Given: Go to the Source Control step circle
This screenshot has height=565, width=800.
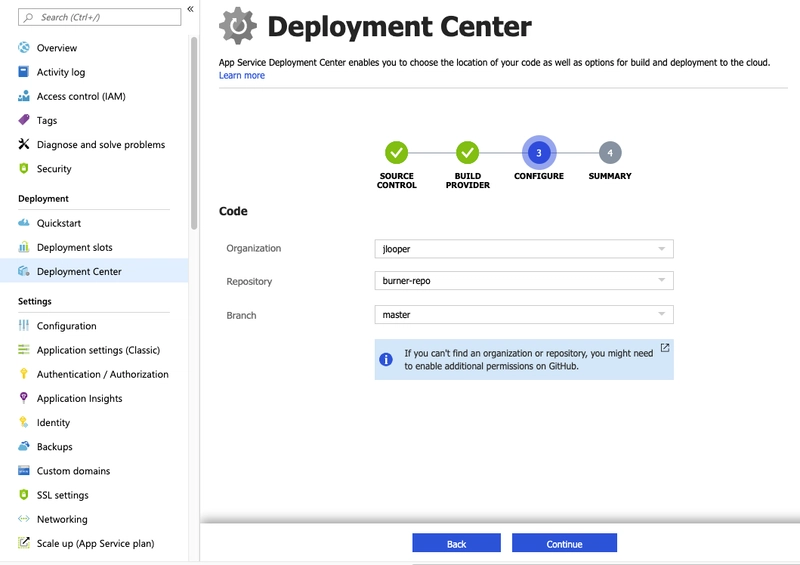Looking at the screenshot, I should (396, 152).
